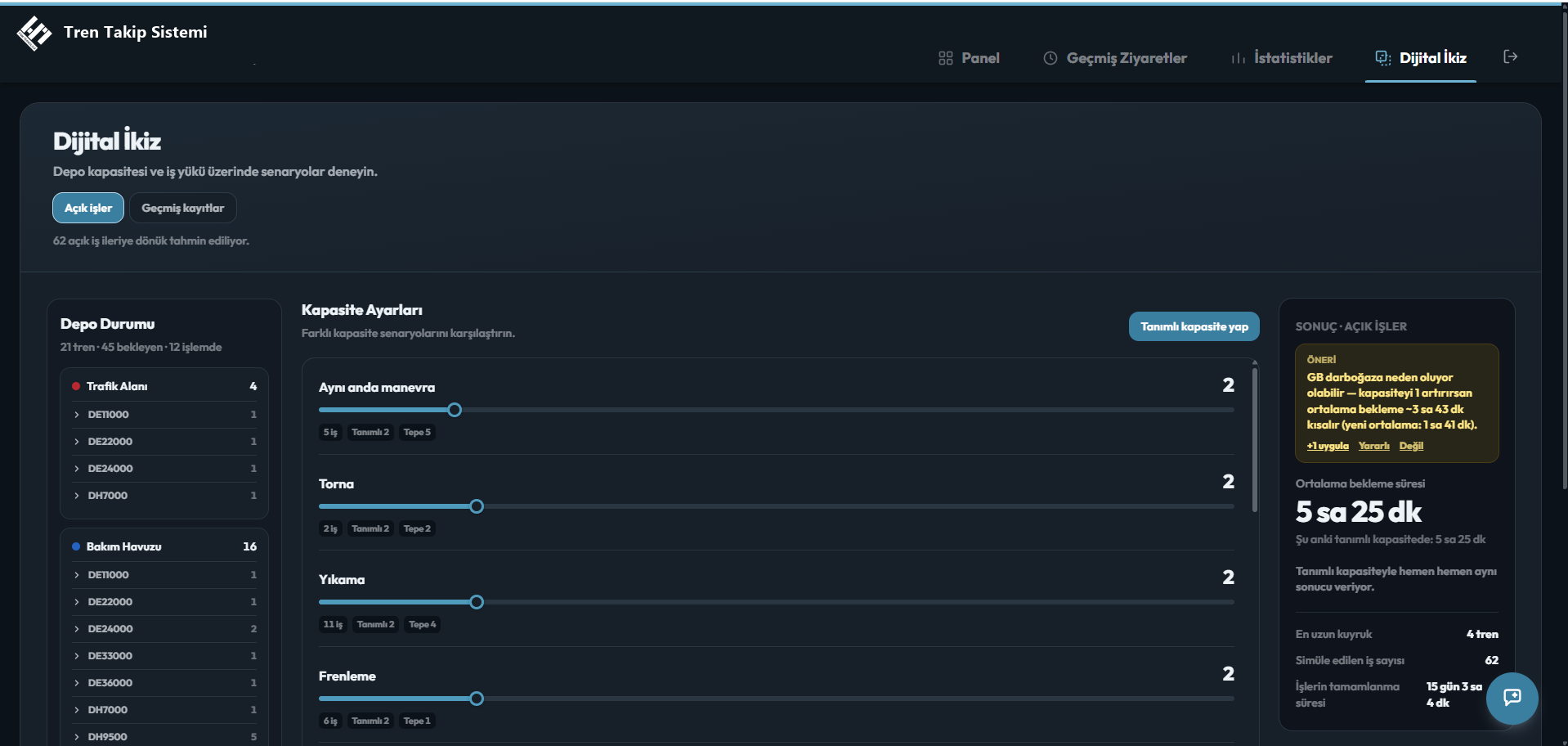
Task: Select the Açık işler toggle
Action: click(x=88, y=208)
